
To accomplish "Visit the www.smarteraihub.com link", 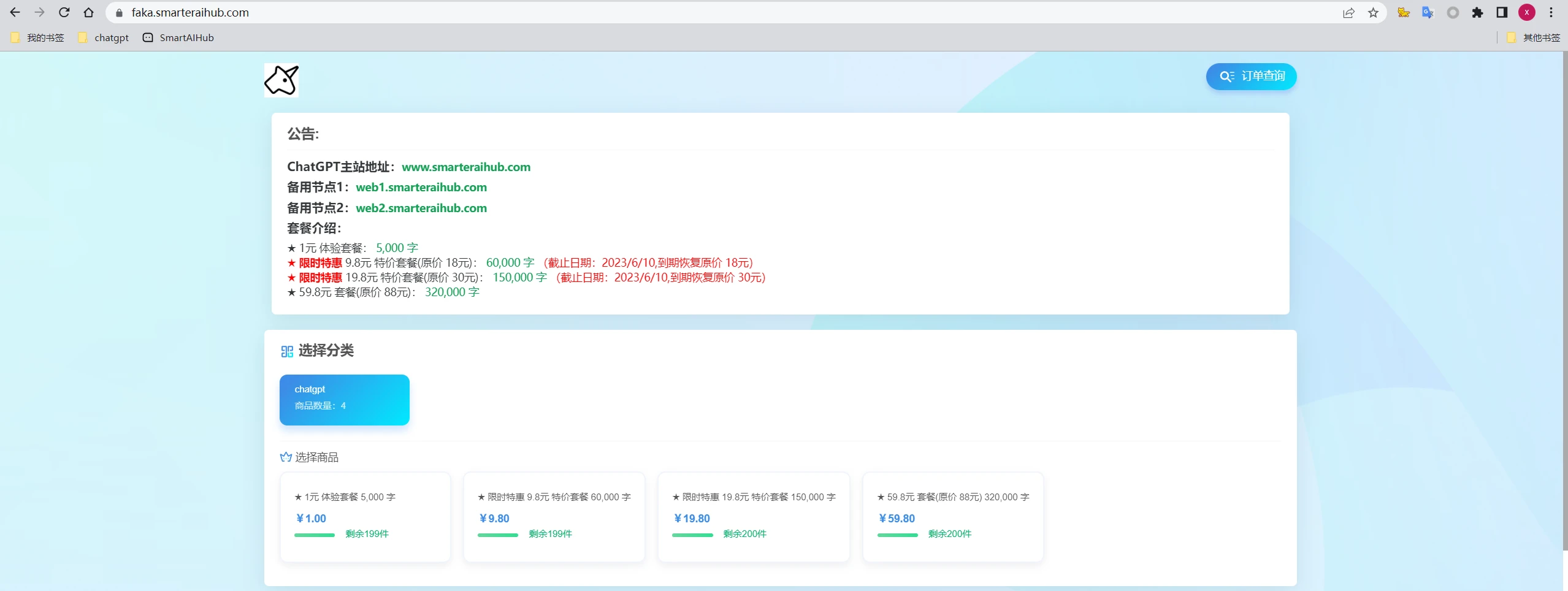I will [x=466, y=167].
